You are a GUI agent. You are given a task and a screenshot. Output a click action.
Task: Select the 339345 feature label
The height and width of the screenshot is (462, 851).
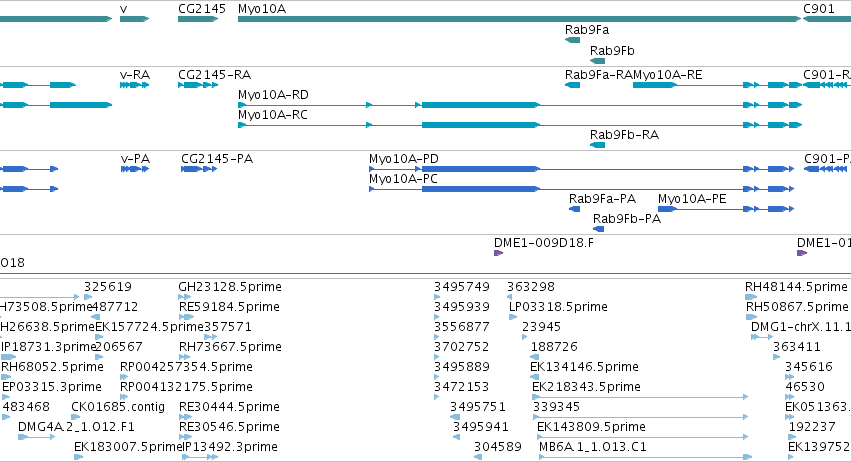point(556,407)
